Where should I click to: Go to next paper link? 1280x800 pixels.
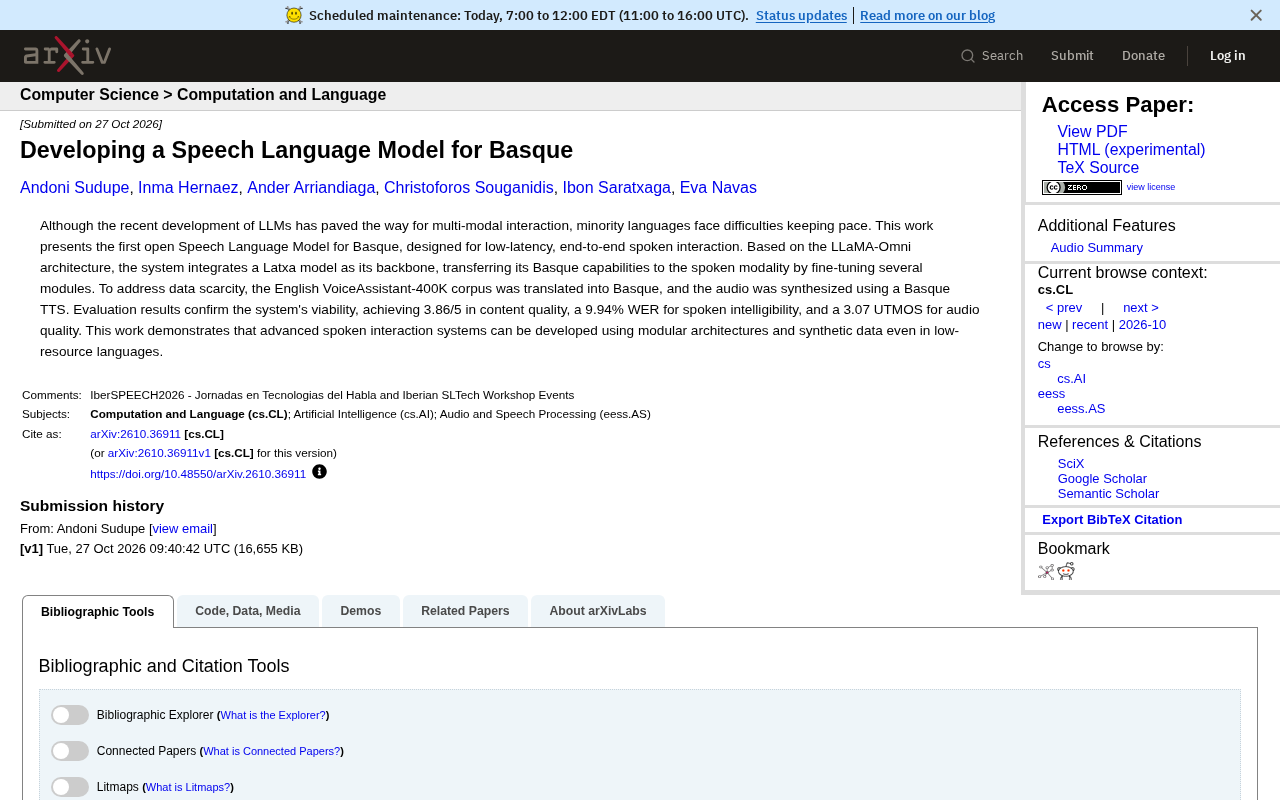[x=1141, y=308]
